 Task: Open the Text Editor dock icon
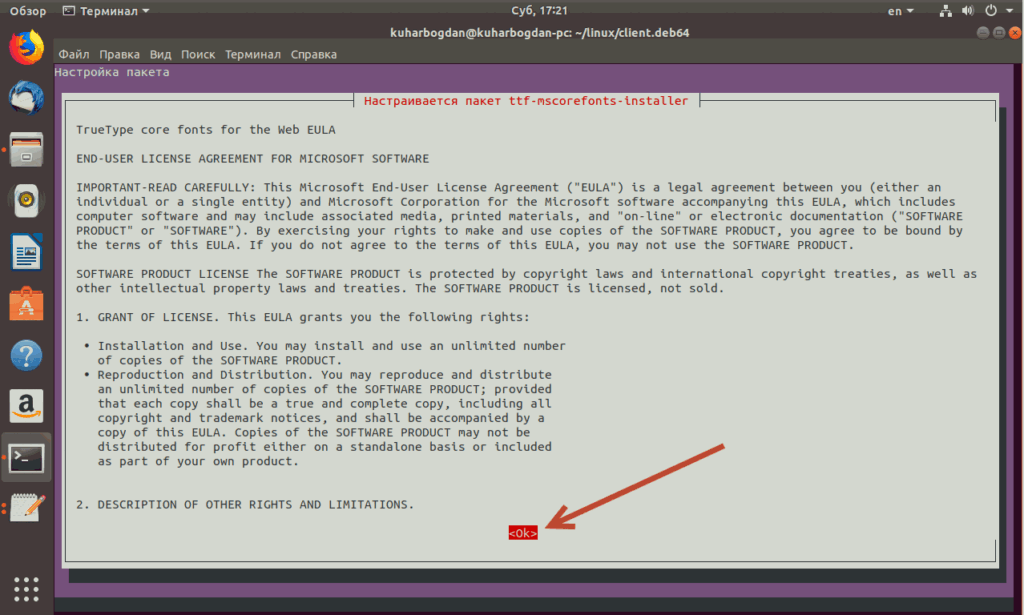27,509
